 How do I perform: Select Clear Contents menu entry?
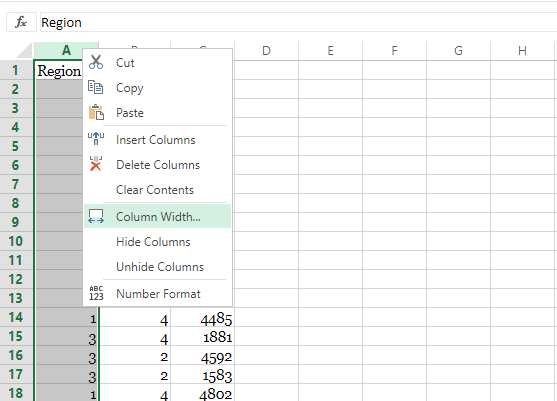[x=158, y=190]
